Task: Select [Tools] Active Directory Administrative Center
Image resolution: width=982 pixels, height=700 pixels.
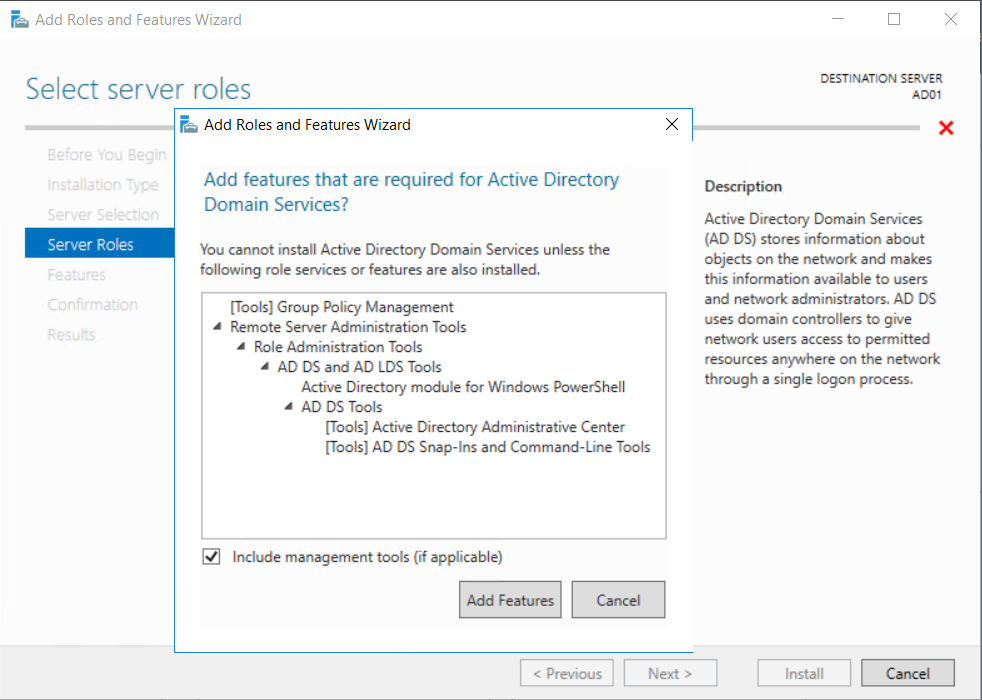Action: (475, 427)
